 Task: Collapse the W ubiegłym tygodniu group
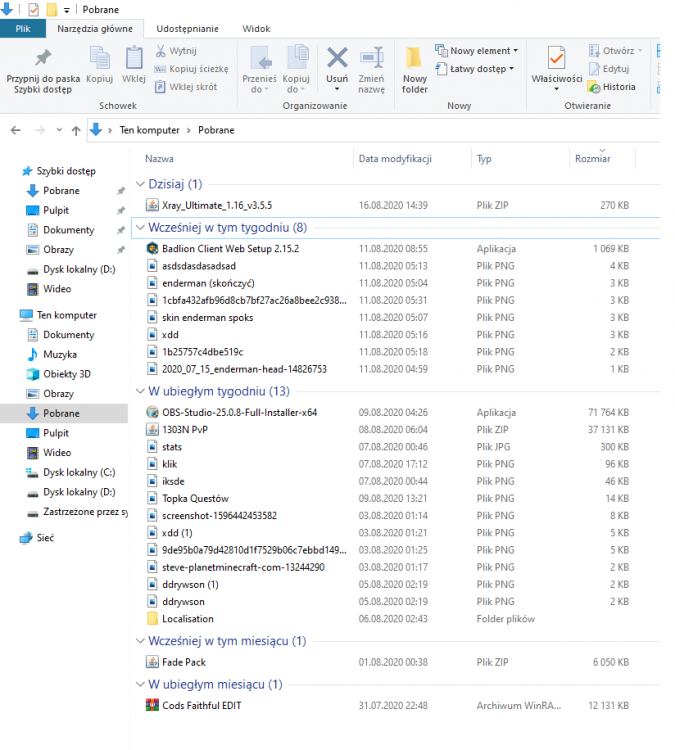[x=140, y=391]
